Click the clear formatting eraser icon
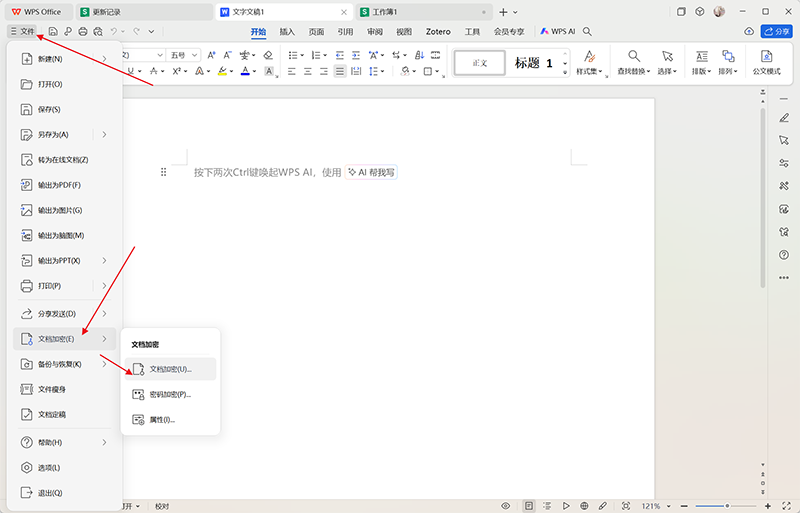 pyautogui.click(x=267, y=55)
